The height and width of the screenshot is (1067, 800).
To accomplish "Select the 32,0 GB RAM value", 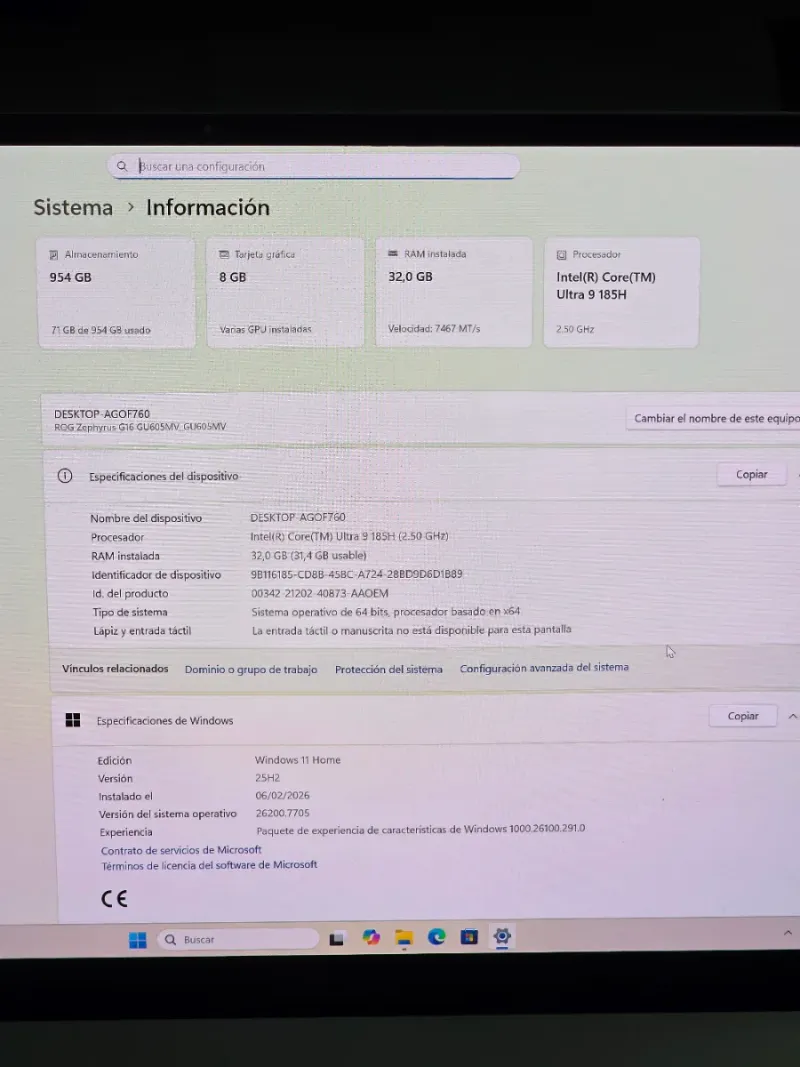I will click(410, 276).
